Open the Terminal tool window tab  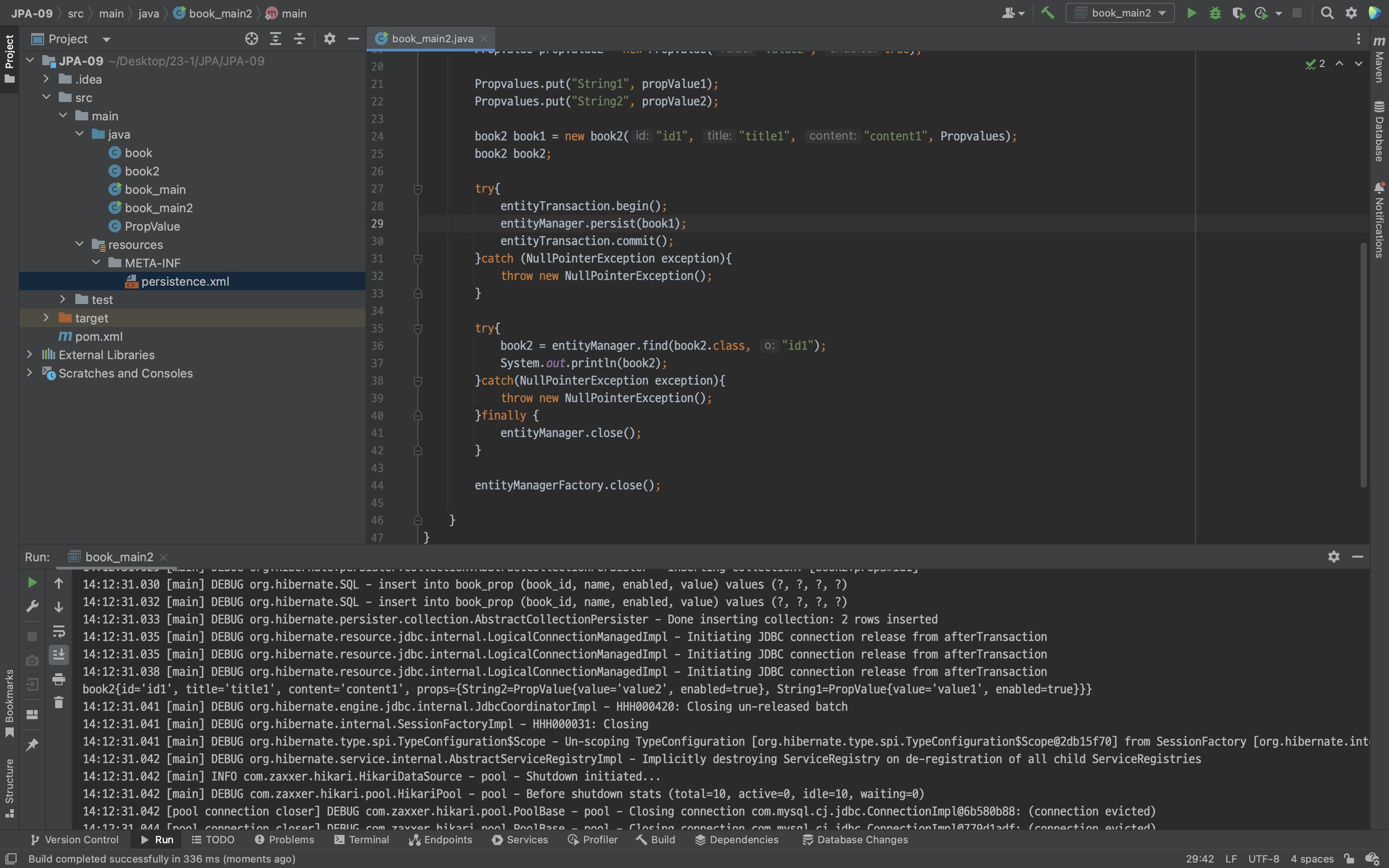pyautogui.click(x=361, y=840)
